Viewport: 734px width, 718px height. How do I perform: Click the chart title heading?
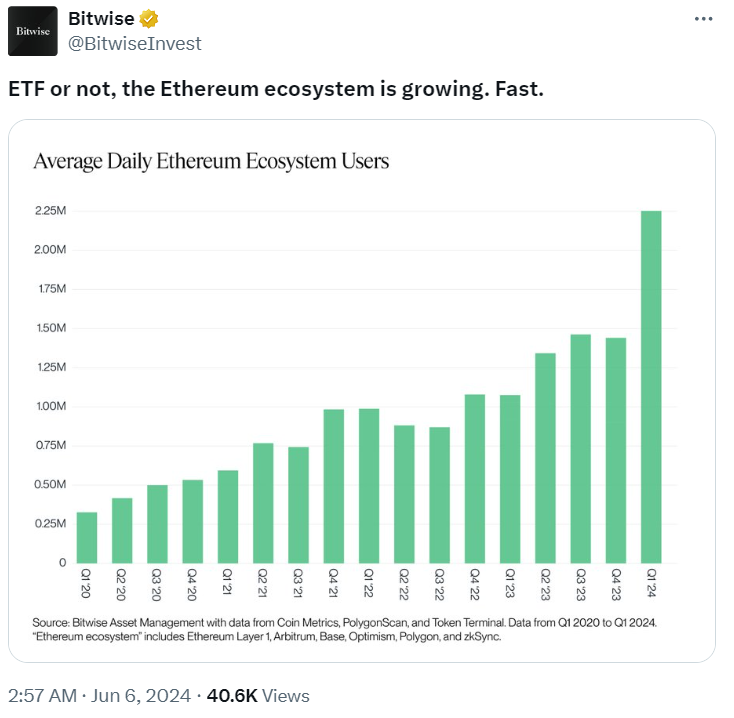pos(211,161)
